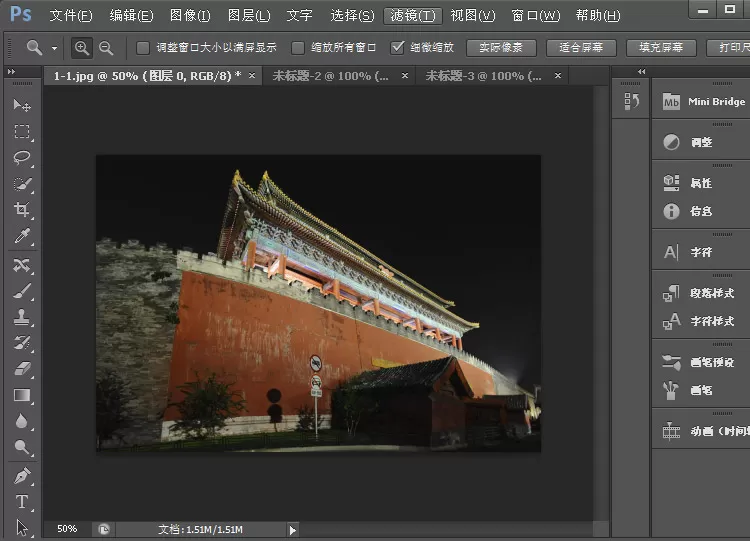Screen dimensions: 750x541
Task: Switch to the 未标题-3 document tab
Action: point(484,76)
